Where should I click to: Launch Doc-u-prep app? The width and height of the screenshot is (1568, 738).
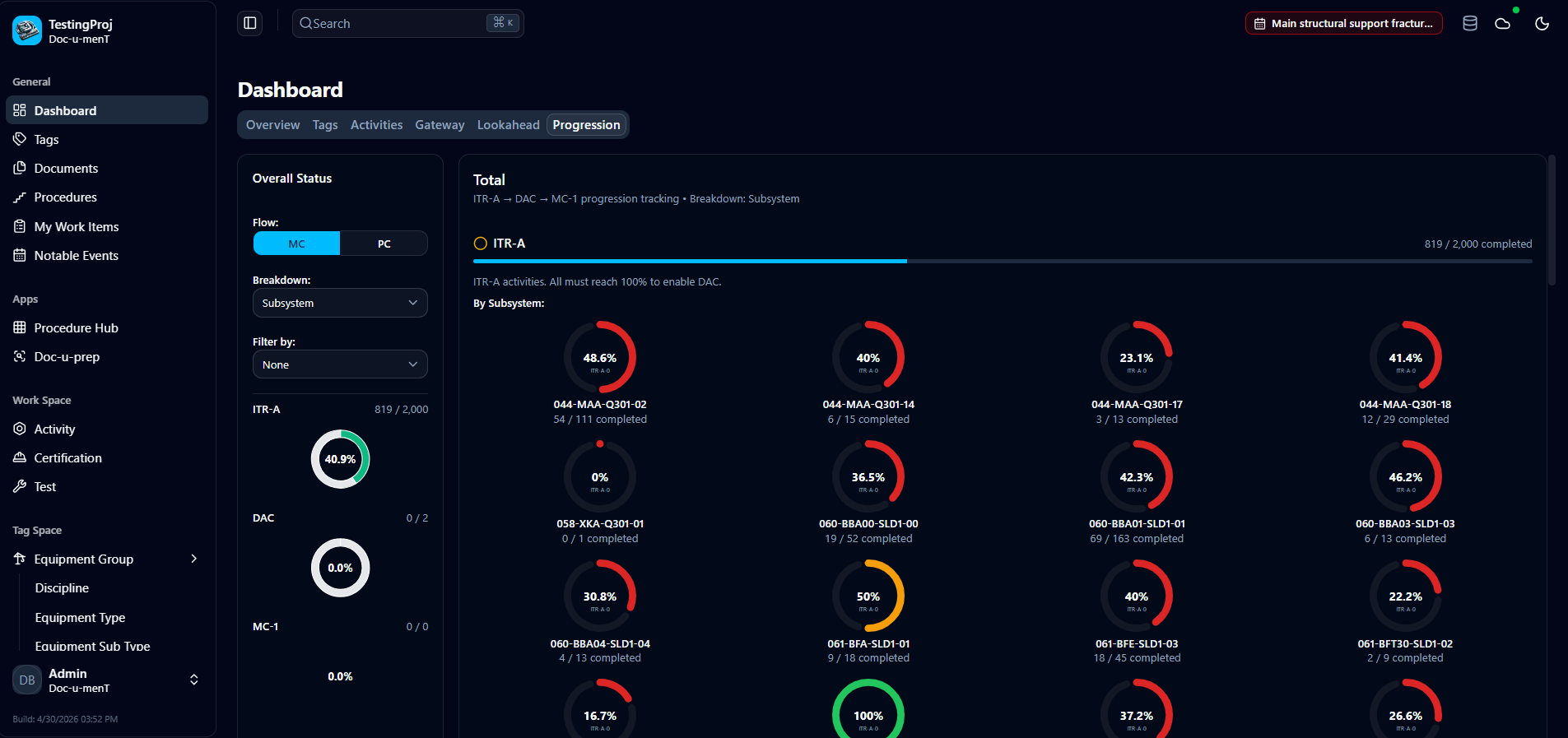107,357
